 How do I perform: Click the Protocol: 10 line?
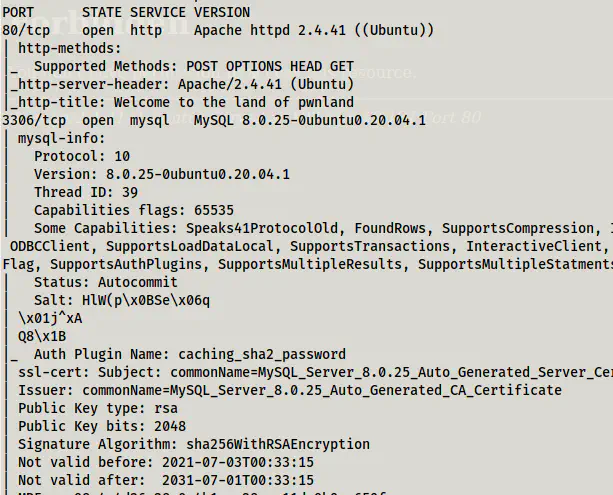82,156
